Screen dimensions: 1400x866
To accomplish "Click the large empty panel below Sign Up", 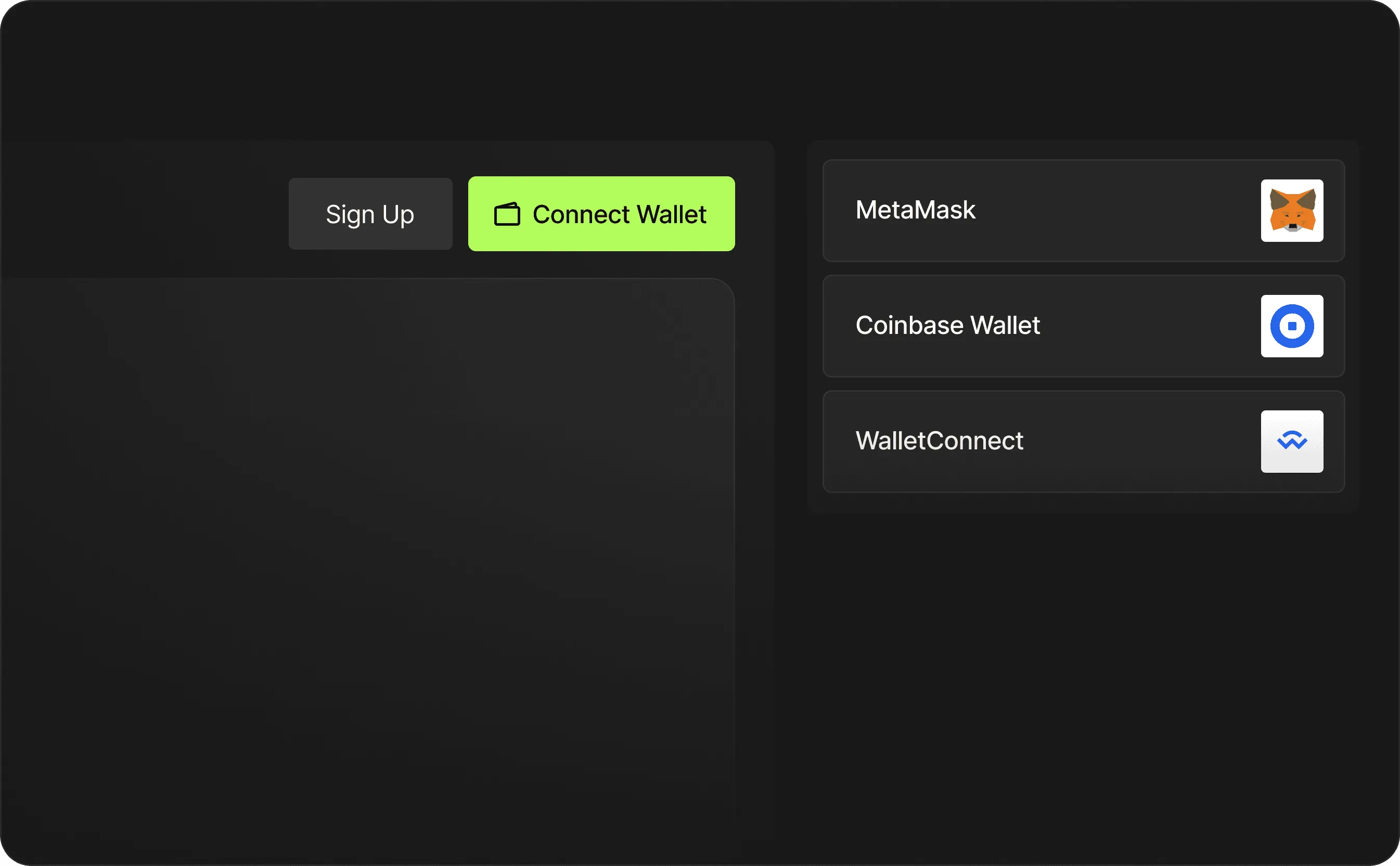I will coord(367,544).
